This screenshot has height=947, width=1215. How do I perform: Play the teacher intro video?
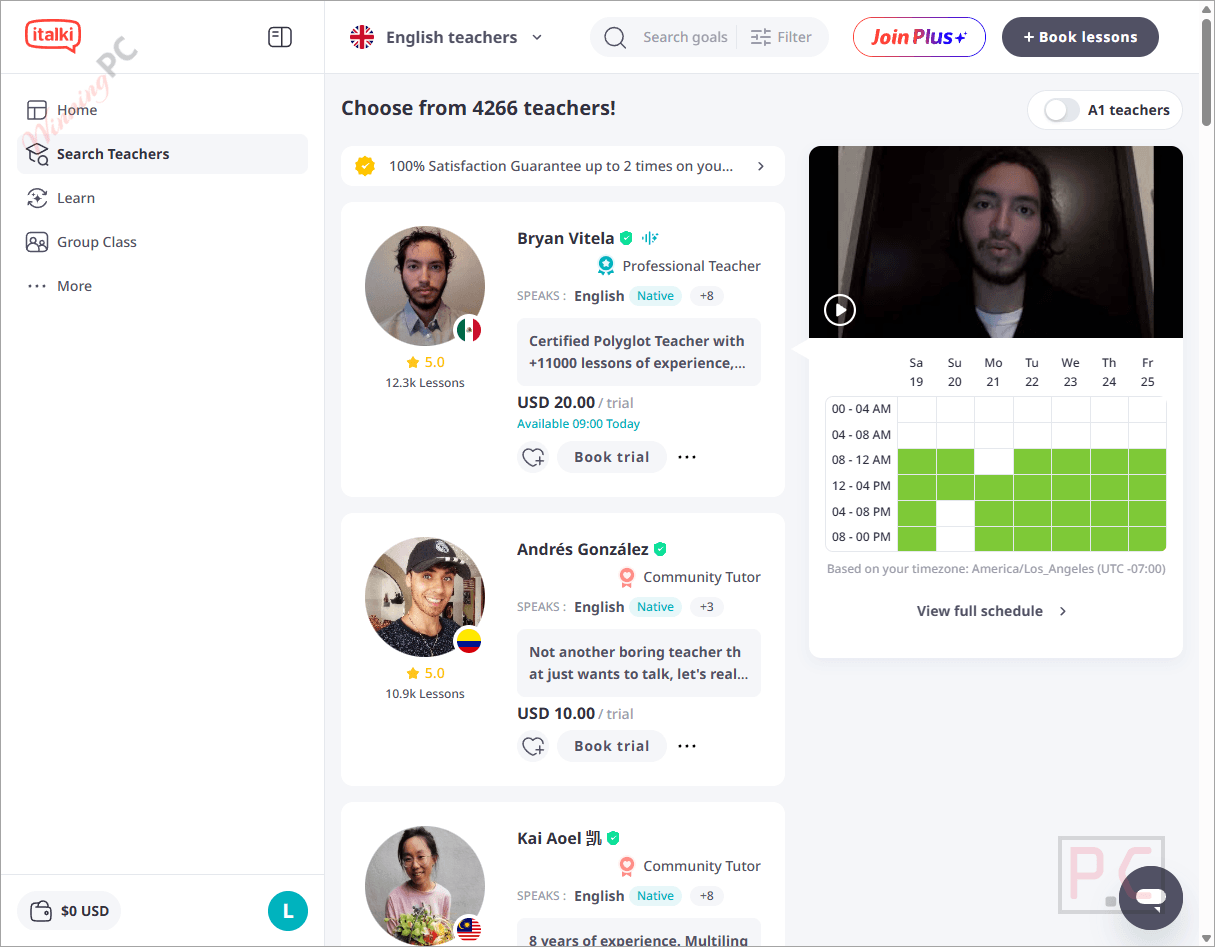[840, 310]
